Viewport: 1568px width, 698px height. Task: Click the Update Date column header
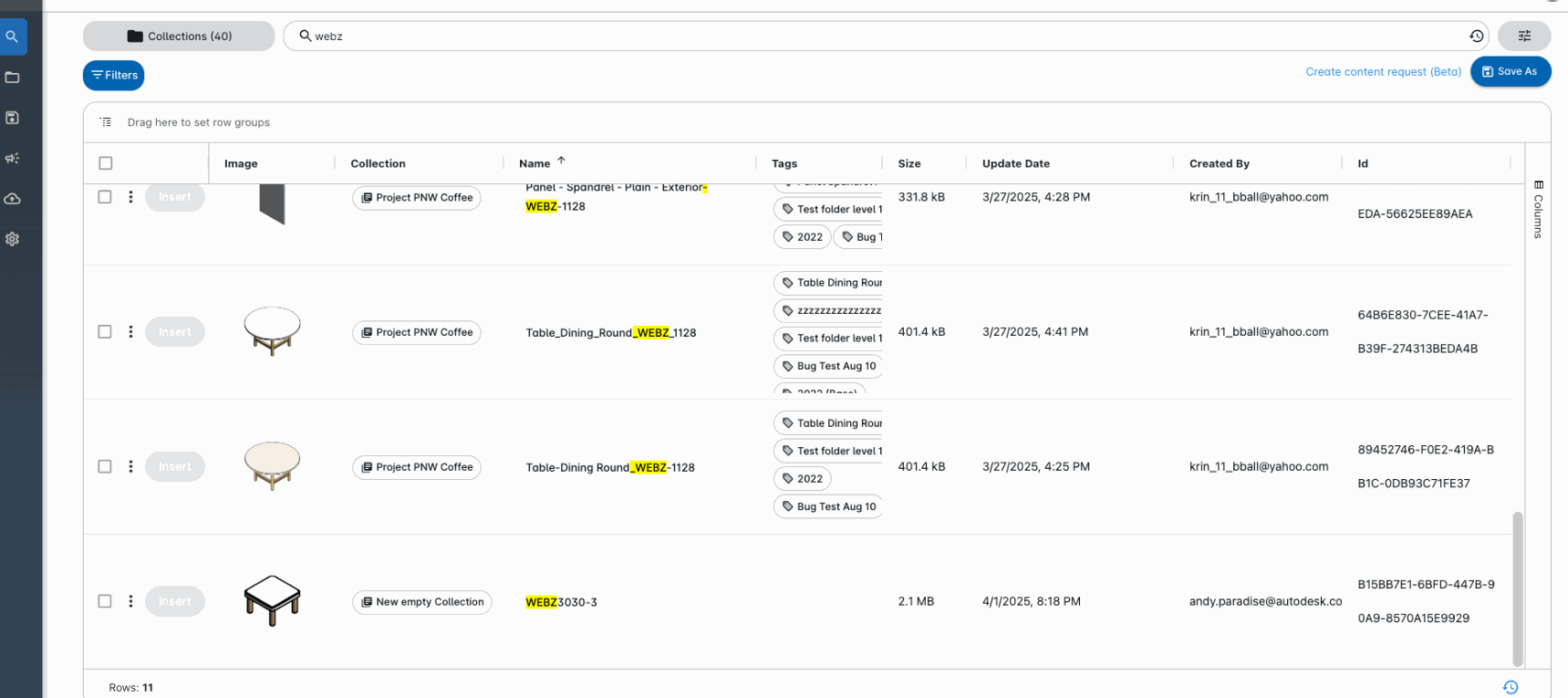pos(1015,163)
